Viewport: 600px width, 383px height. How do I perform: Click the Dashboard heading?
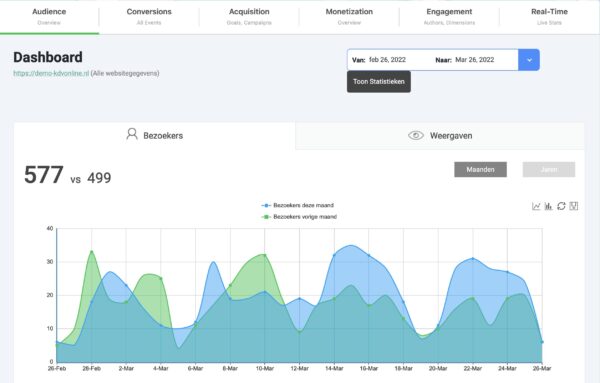point(48,57)
